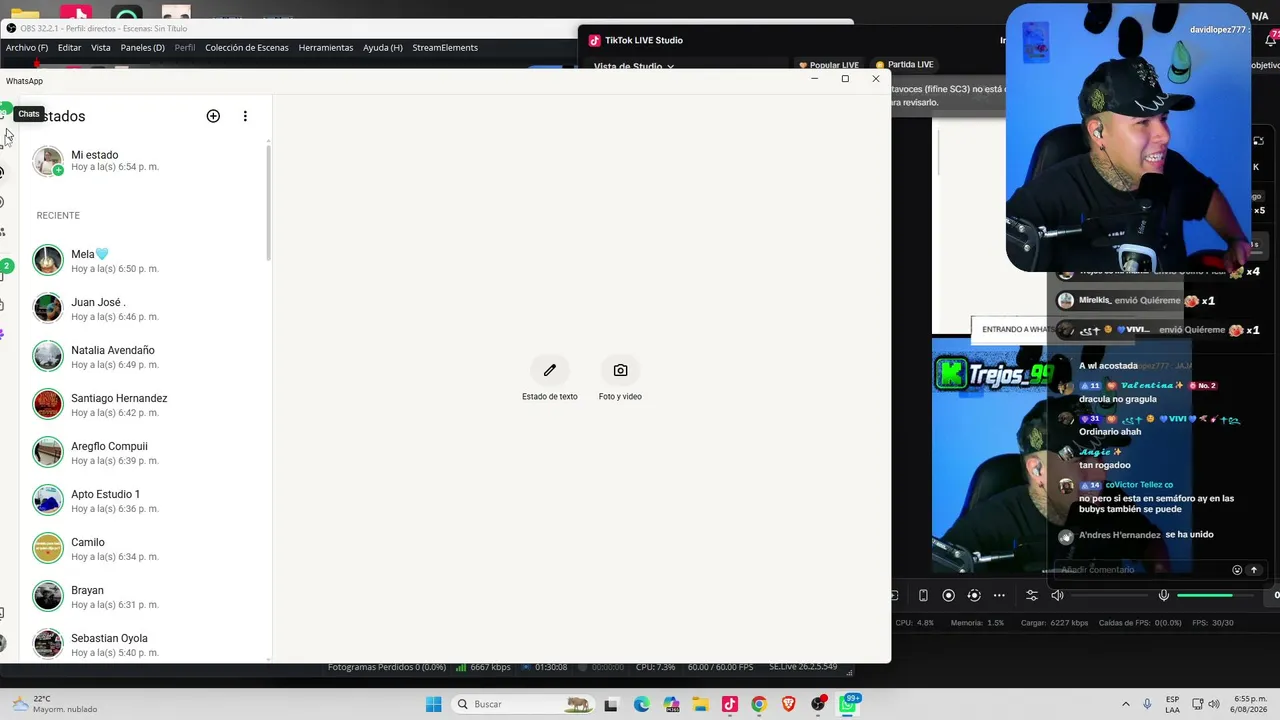Open the Paneles menu in OBS
Image resolution: width=1280 pixels, height=720 pixels.
142,47
